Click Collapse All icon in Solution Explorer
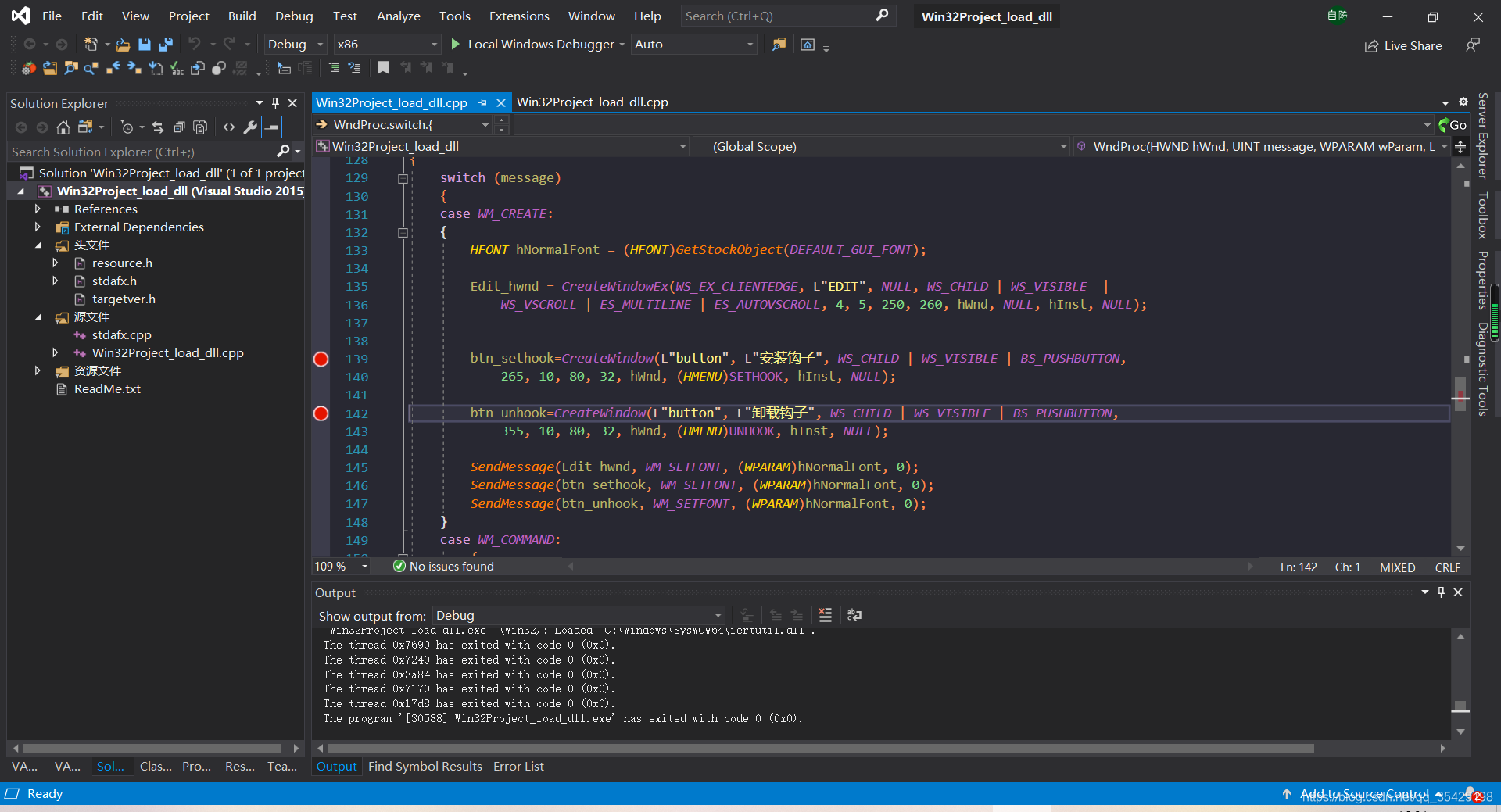The image size is (1501, 812). point(179,127)
